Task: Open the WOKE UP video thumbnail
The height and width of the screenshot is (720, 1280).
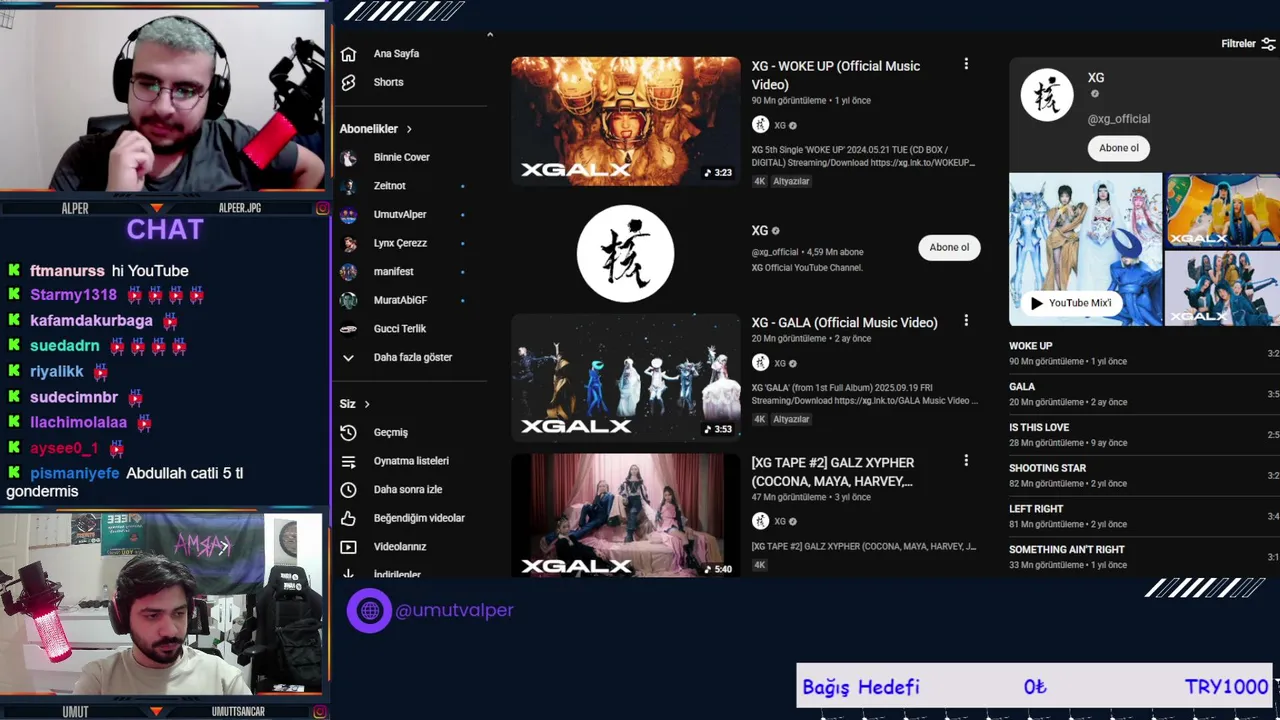Action: pos(626,121)
